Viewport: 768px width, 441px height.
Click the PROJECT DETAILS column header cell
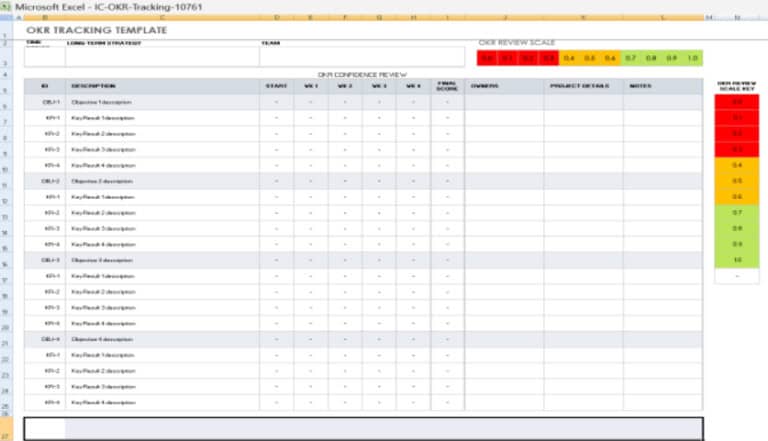point(583,86)
